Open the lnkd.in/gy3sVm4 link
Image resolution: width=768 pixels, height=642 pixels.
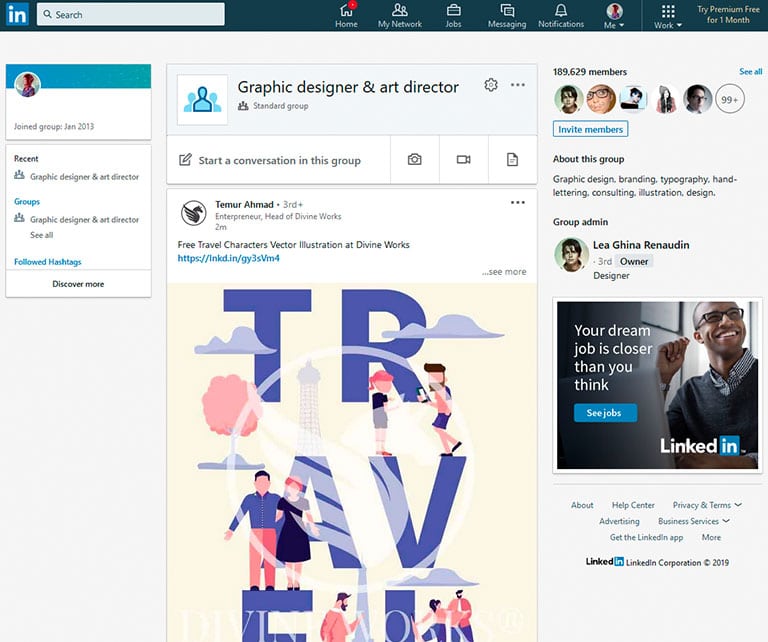(x=228, y=258)
